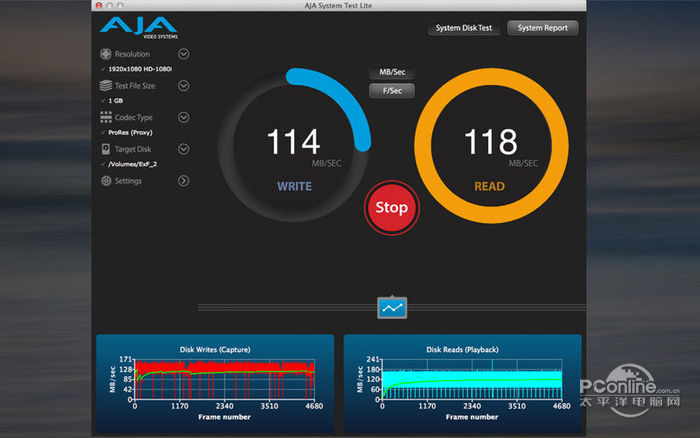The width and height of the screenshot is (700, 438).
Task: Click the Resolution globe icon
Action: [x=106, y=54]
